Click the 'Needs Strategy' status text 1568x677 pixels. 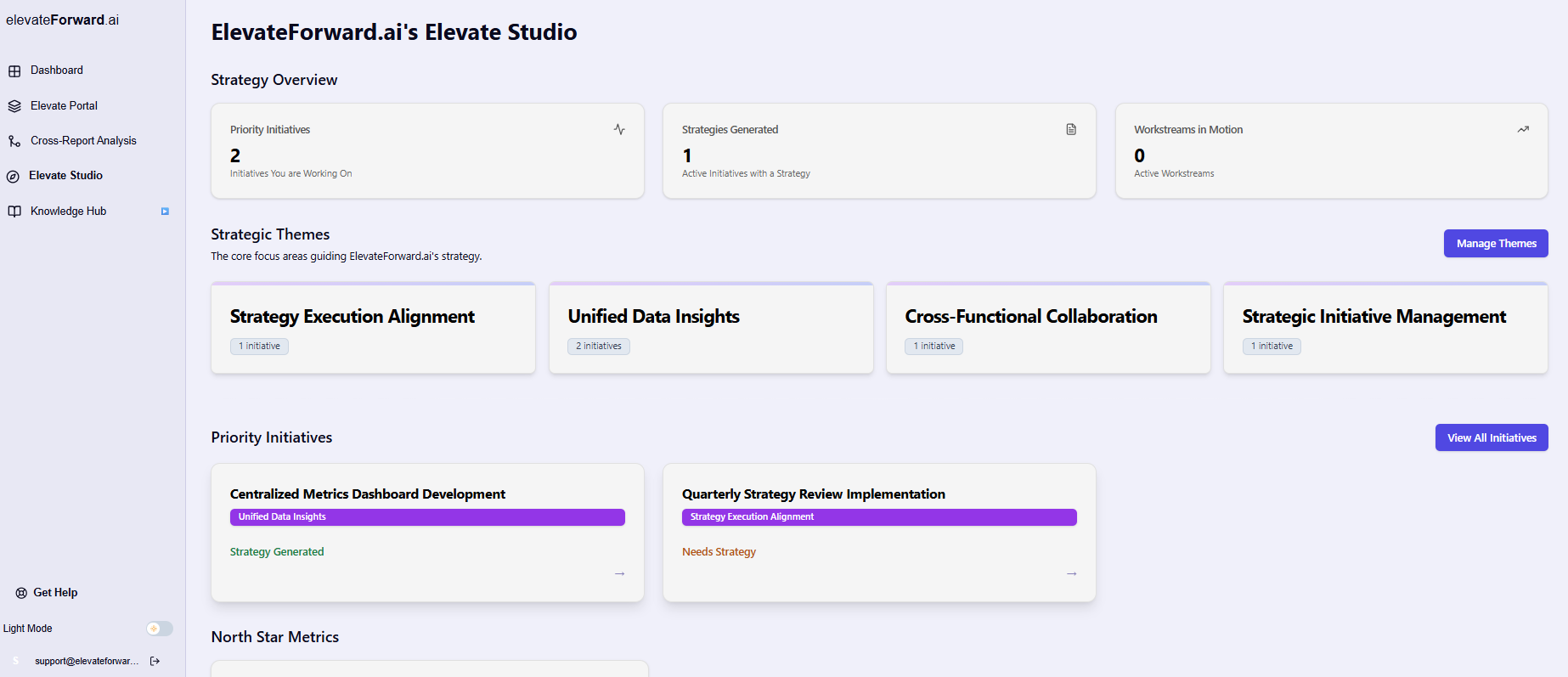pyautogui.click(x=719, y=552)
